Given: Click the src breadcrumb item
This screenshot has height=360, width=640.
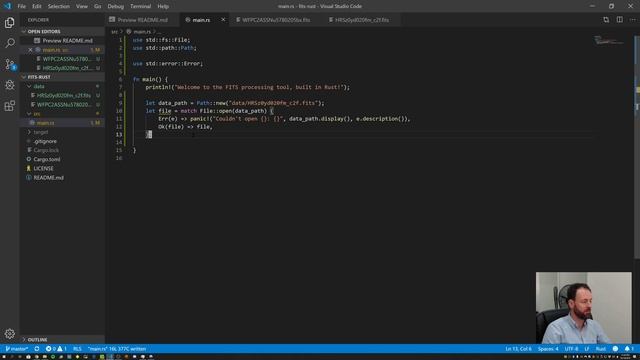Looking at the screenshot, I should tap(114, 31).
